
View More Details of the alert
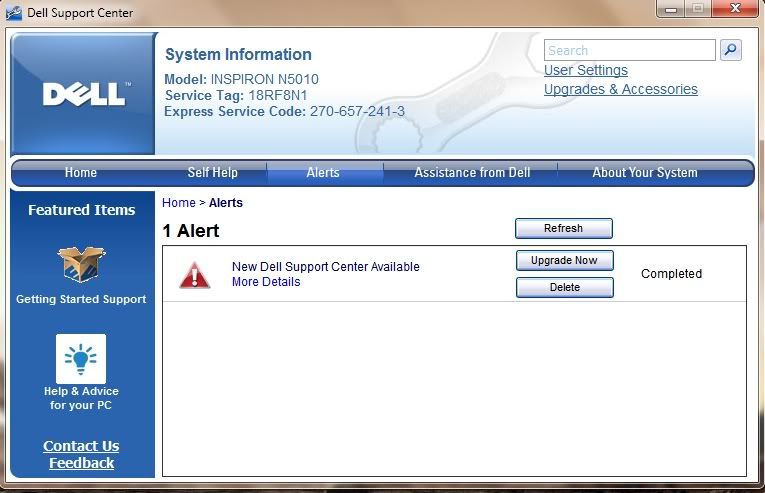(x=266, y=282)
